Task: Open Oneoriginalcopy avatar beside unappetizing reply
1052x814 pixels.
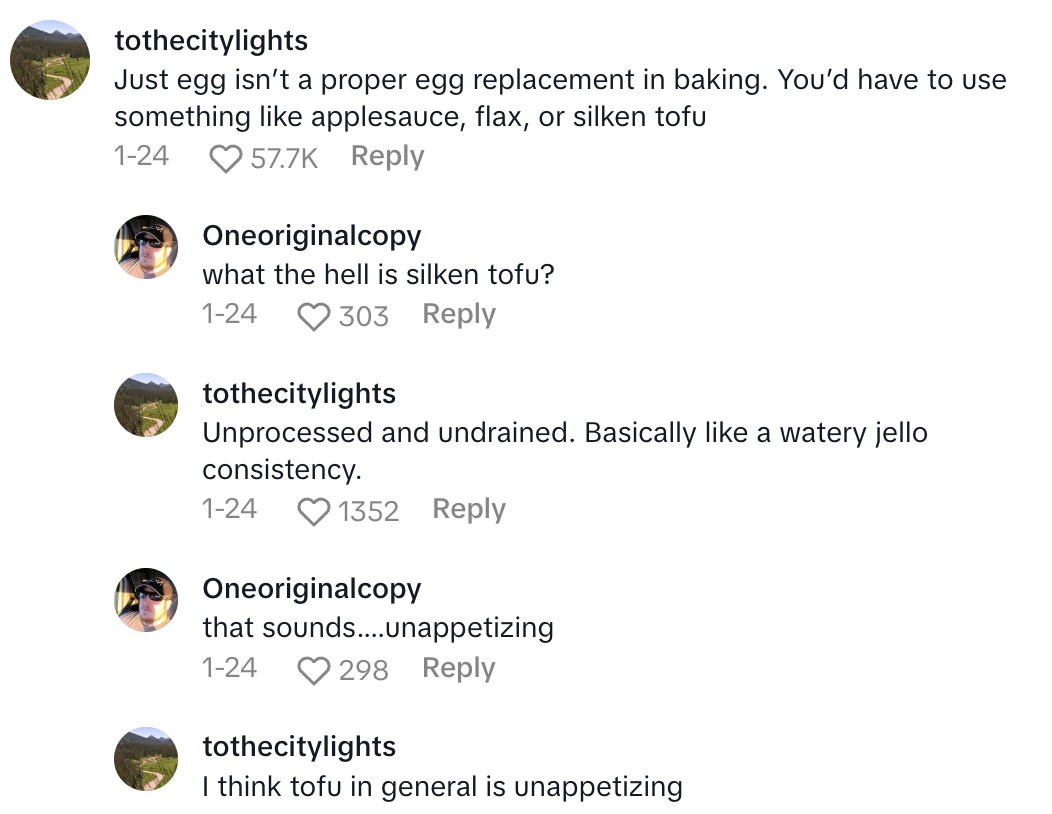Action: pos(145,600)
